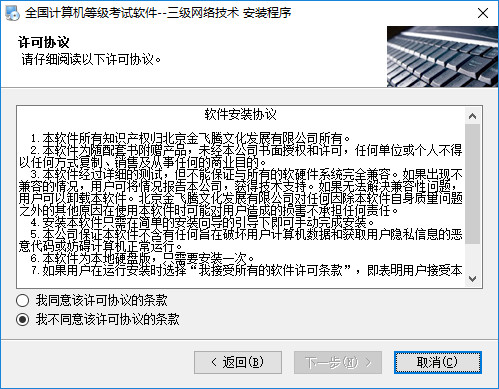Click the 返回(B) back button

pos(238,362)
